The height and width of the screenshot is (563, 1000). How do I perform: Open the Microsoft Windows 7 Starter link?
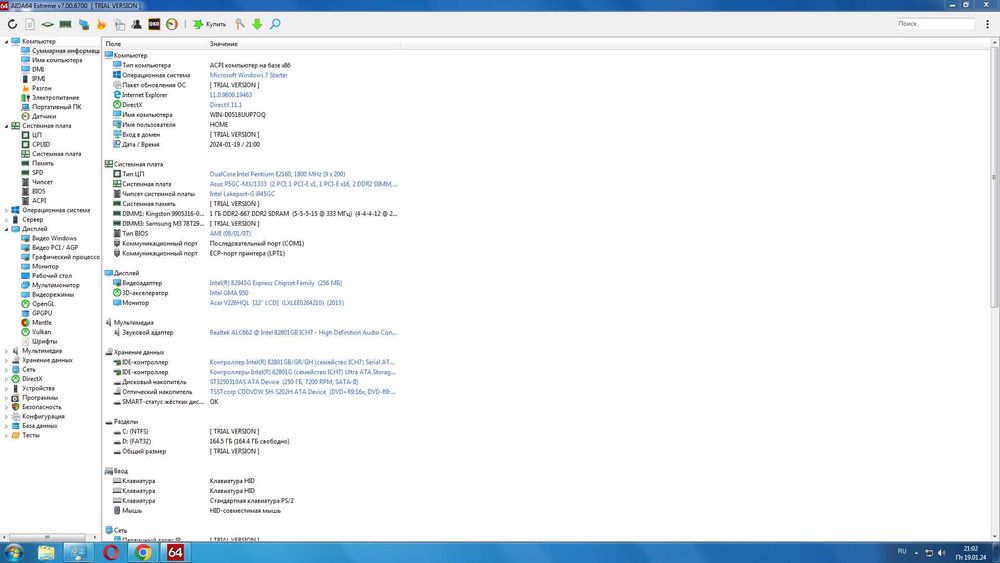point(249,75)
